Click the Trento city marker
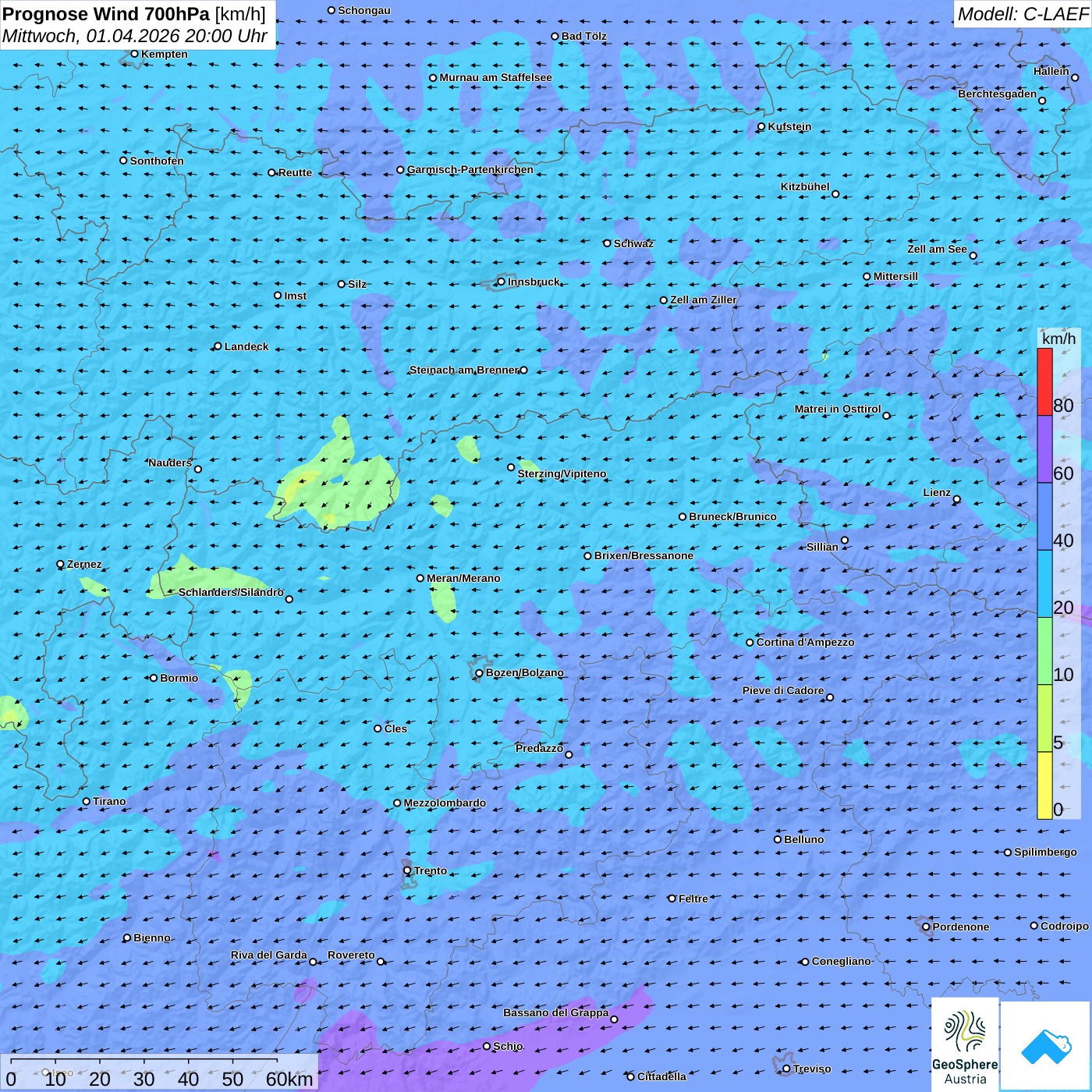 (x=407, y=870)
